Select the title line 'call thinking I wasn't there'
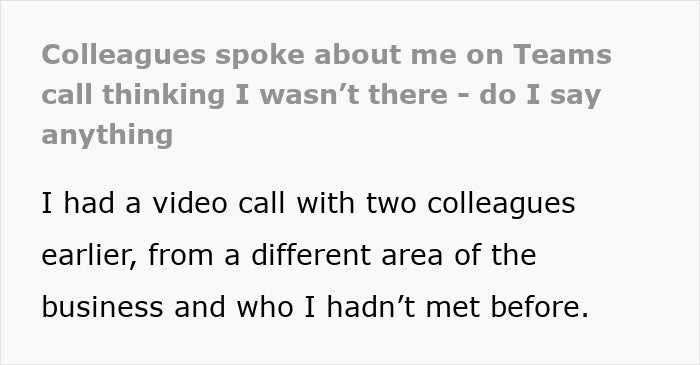Screen dimensions: 700x365 click(x=245, y=95)
